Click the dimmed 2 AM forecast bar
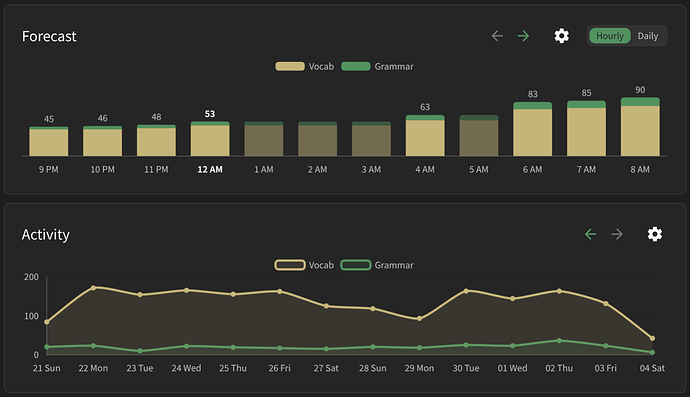This screenshot has height=397, width=690. click(318, 139)
